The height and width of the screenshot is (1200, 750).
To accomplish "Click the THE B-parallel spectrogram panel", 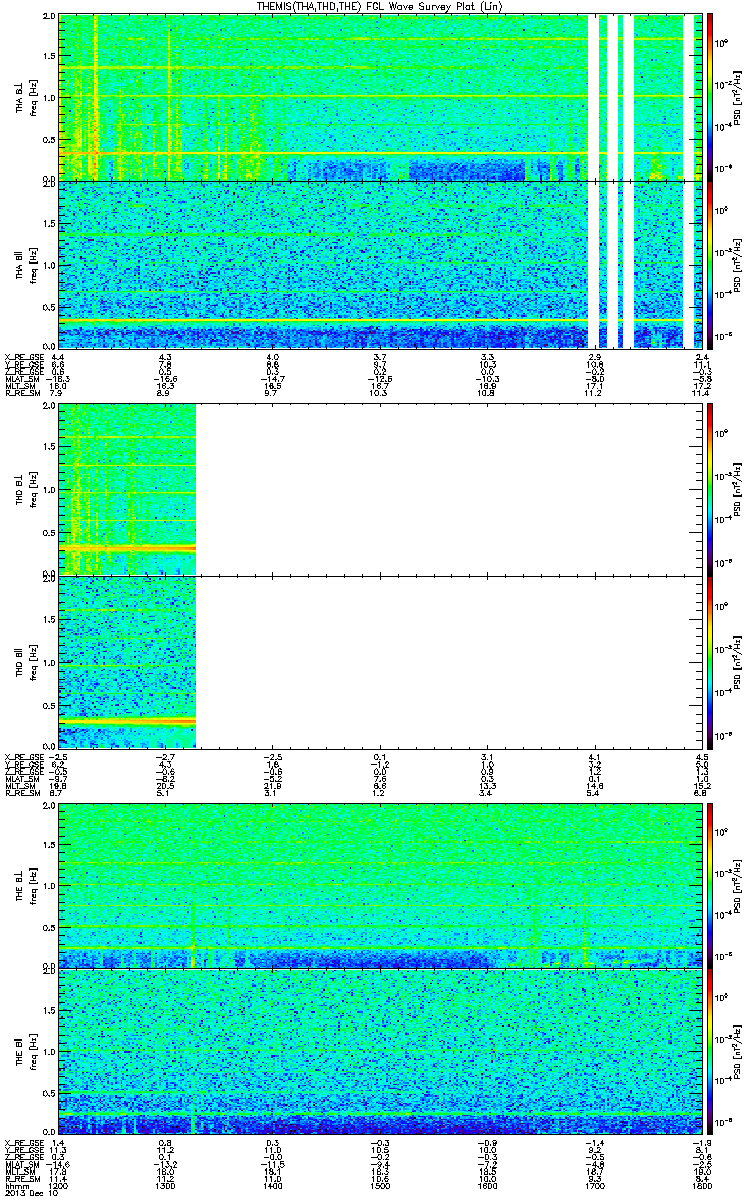I will (379, 1051).
